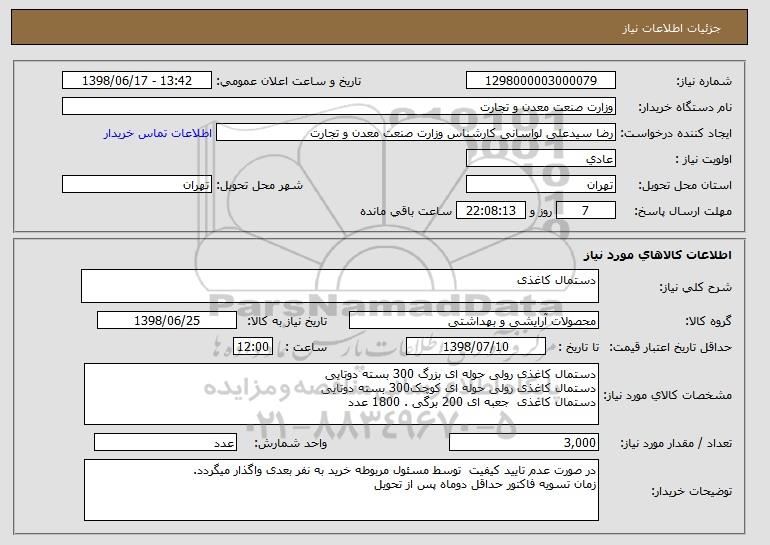
Task: Click the buyer notes text area
Action: 341,490
